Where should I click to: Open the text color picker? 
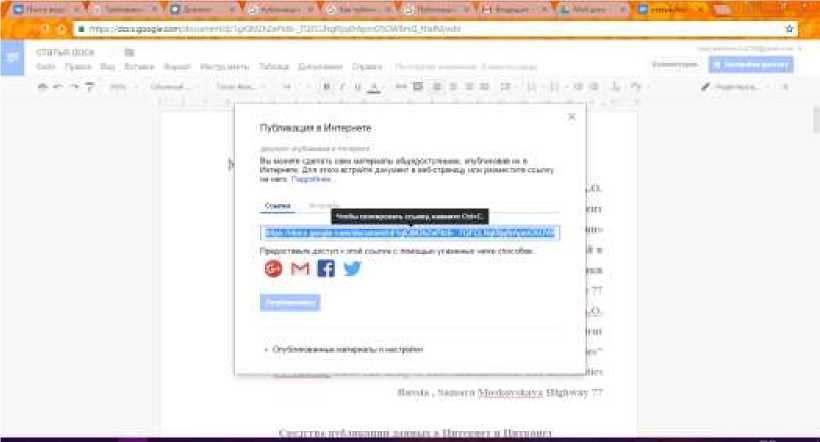click(373, 87)
